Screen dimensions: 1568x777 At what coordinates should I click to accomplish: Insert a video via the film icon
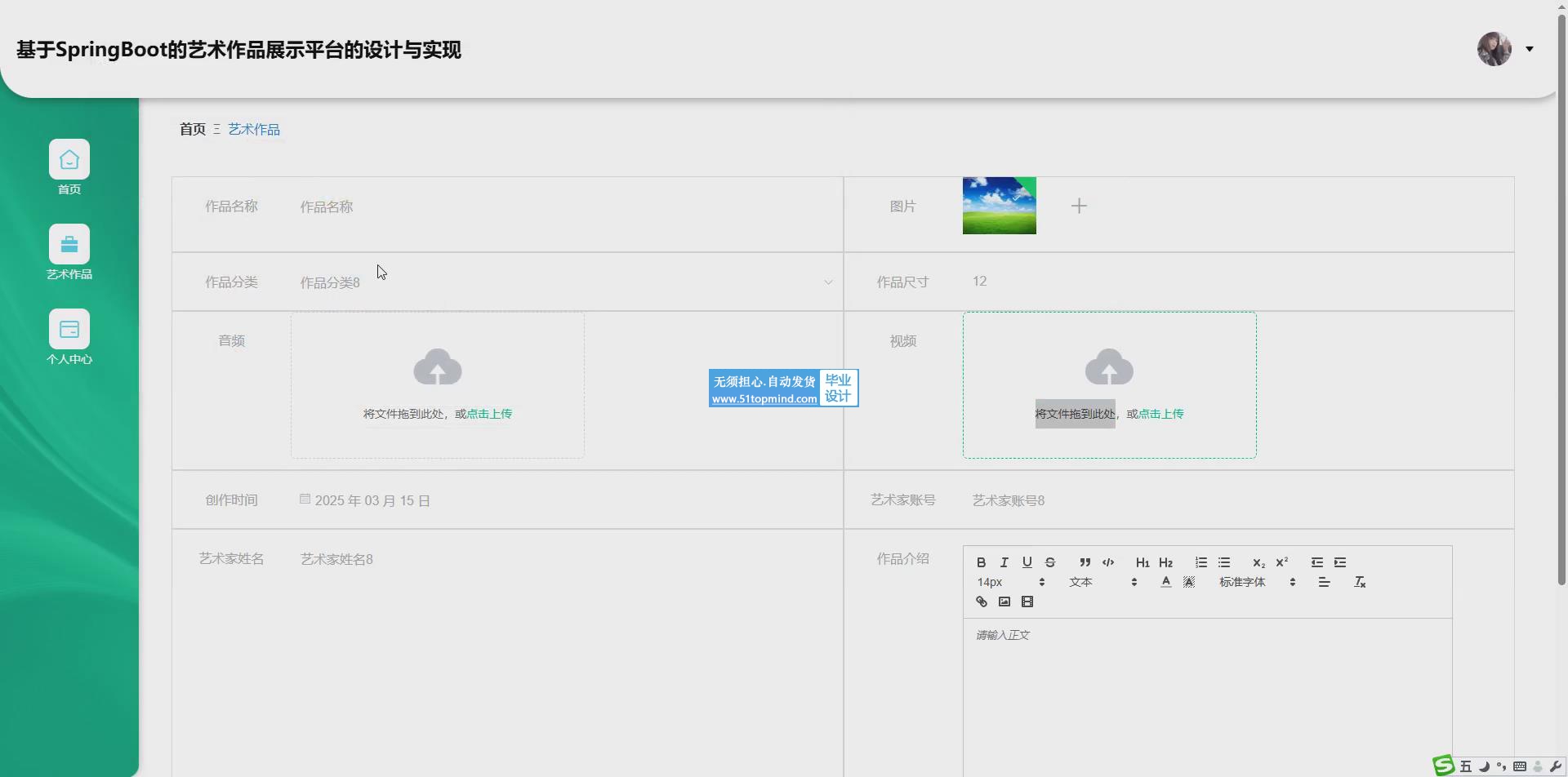(1027, 602)
